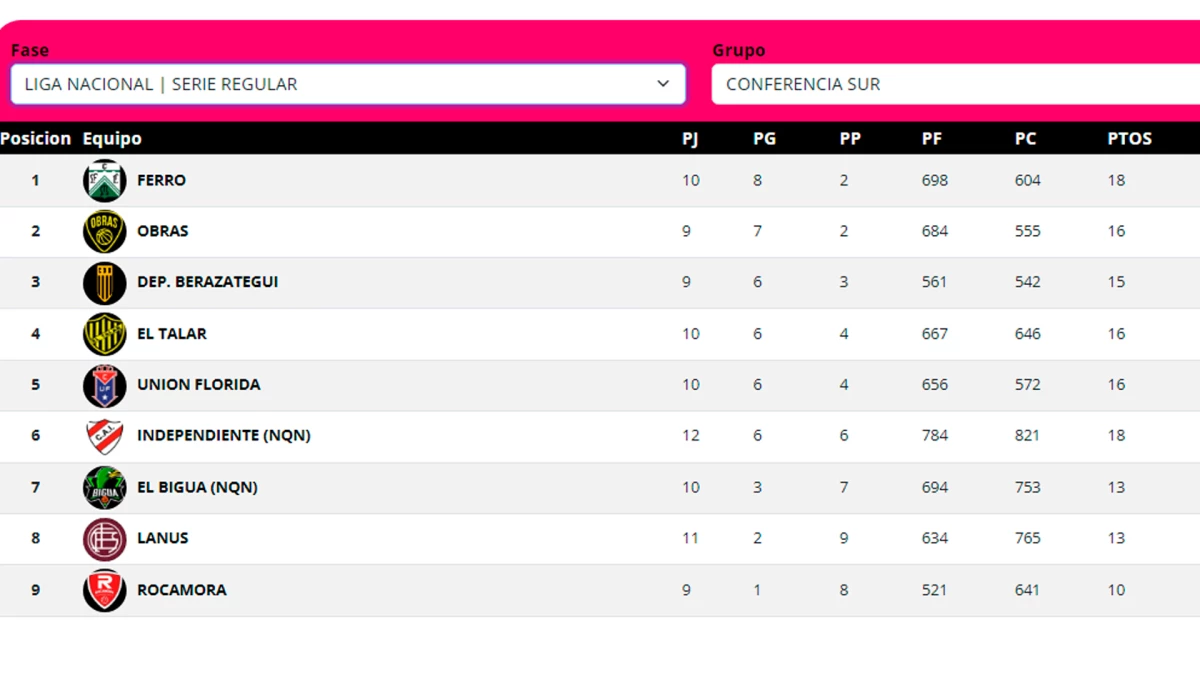Open the Fase dropdown chevron
1200x675 pixels.
tap(663, 84)
